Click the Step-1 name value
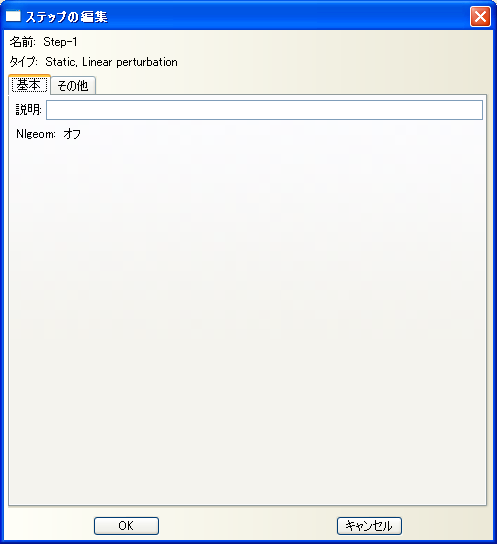 (60, 42)
